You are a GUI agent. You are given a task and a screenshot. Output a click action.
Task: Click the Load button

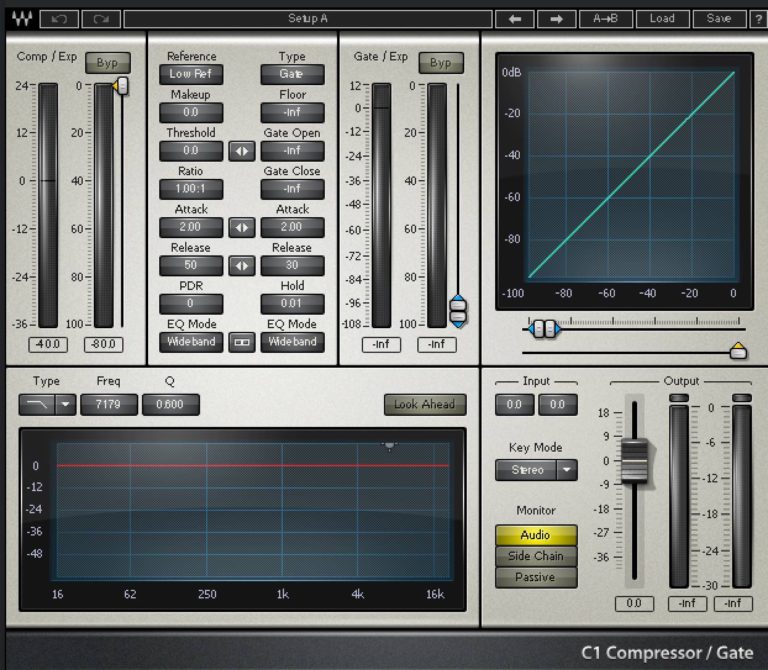tap(661, 19)
